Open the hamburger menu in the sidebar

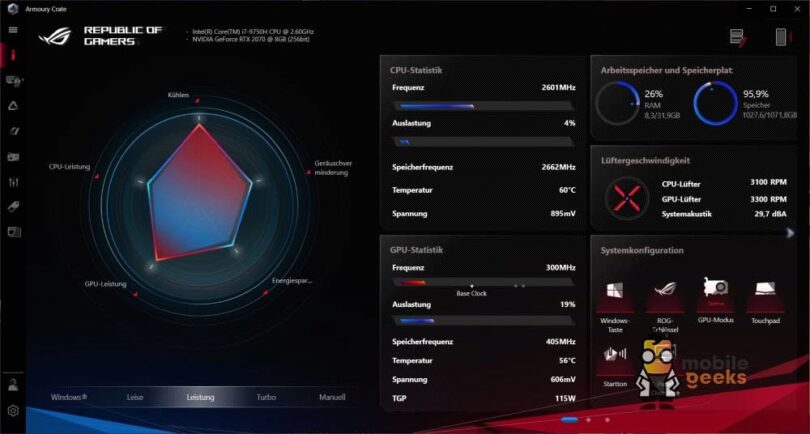(13, 30)
